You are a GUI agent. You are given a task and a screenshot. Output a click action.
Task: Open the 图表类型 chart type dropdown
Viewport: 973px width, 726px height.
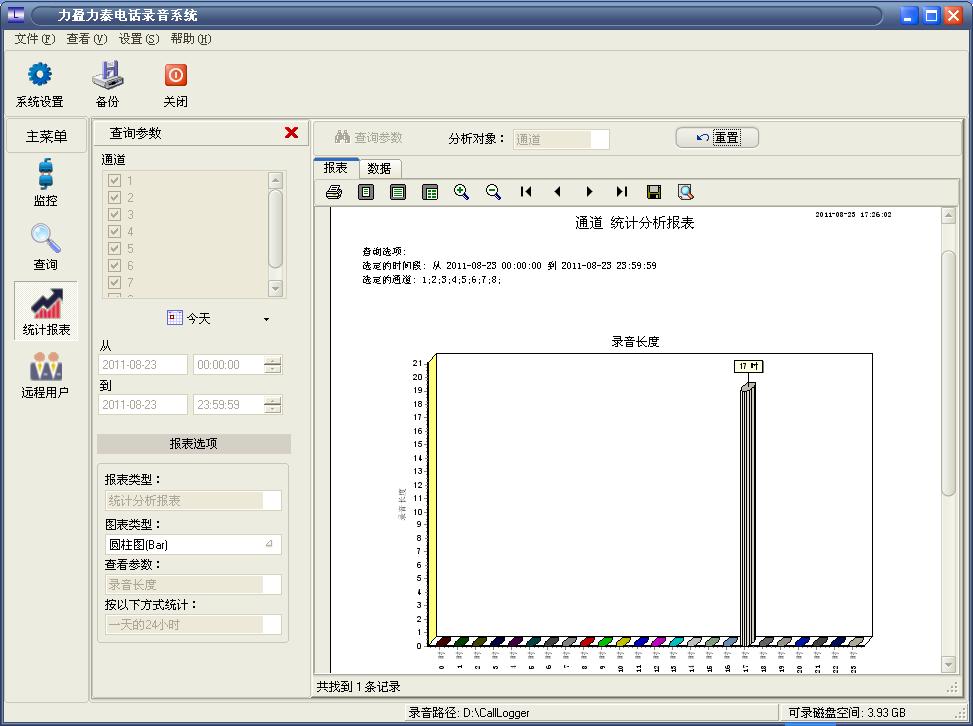pos(269,544)
